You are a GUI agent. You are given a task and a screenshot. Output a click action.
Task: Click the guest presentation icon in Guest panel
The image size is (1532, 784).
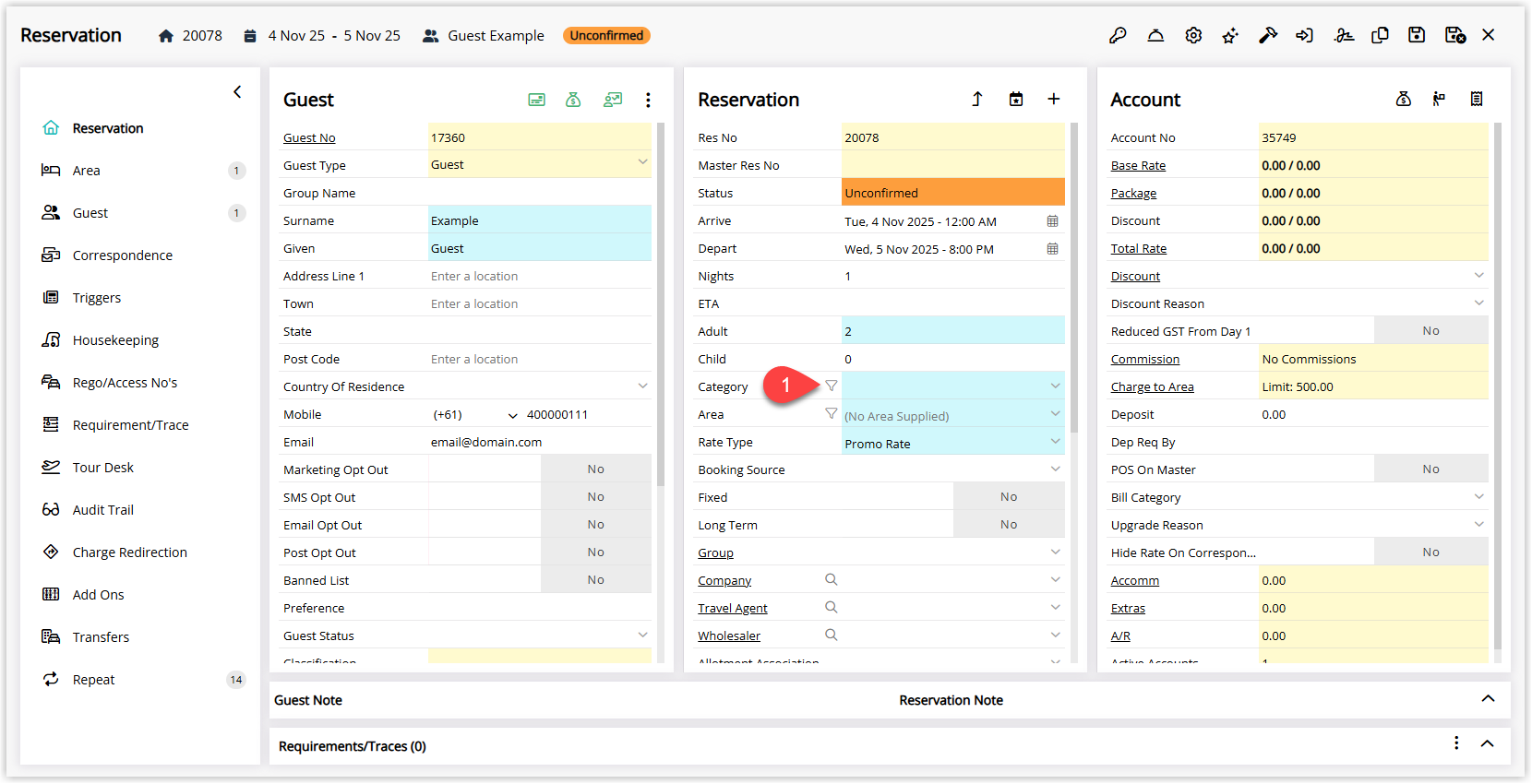pyautogui.click(x=613, y=100)
